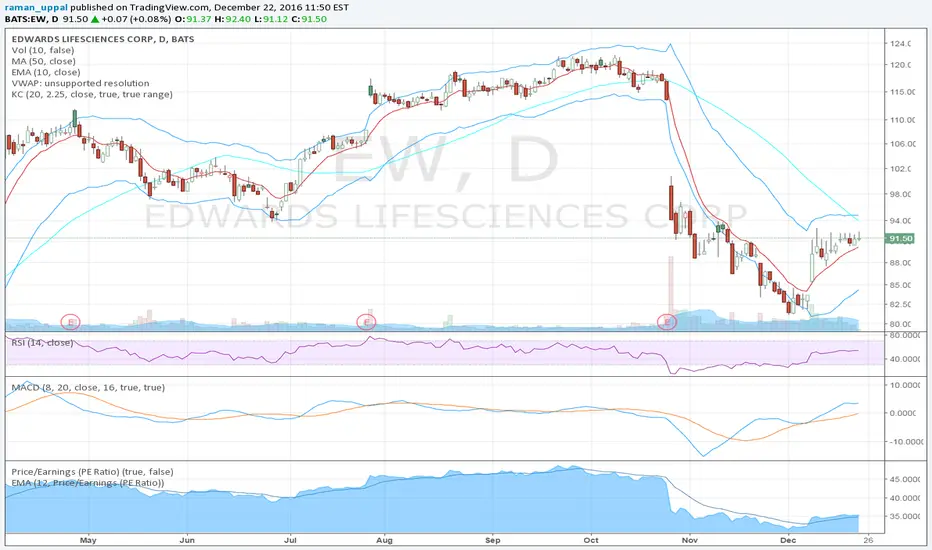932x550 pixels.
Task: Click the late-October earnings marker circle
Action: coord(667,322)
